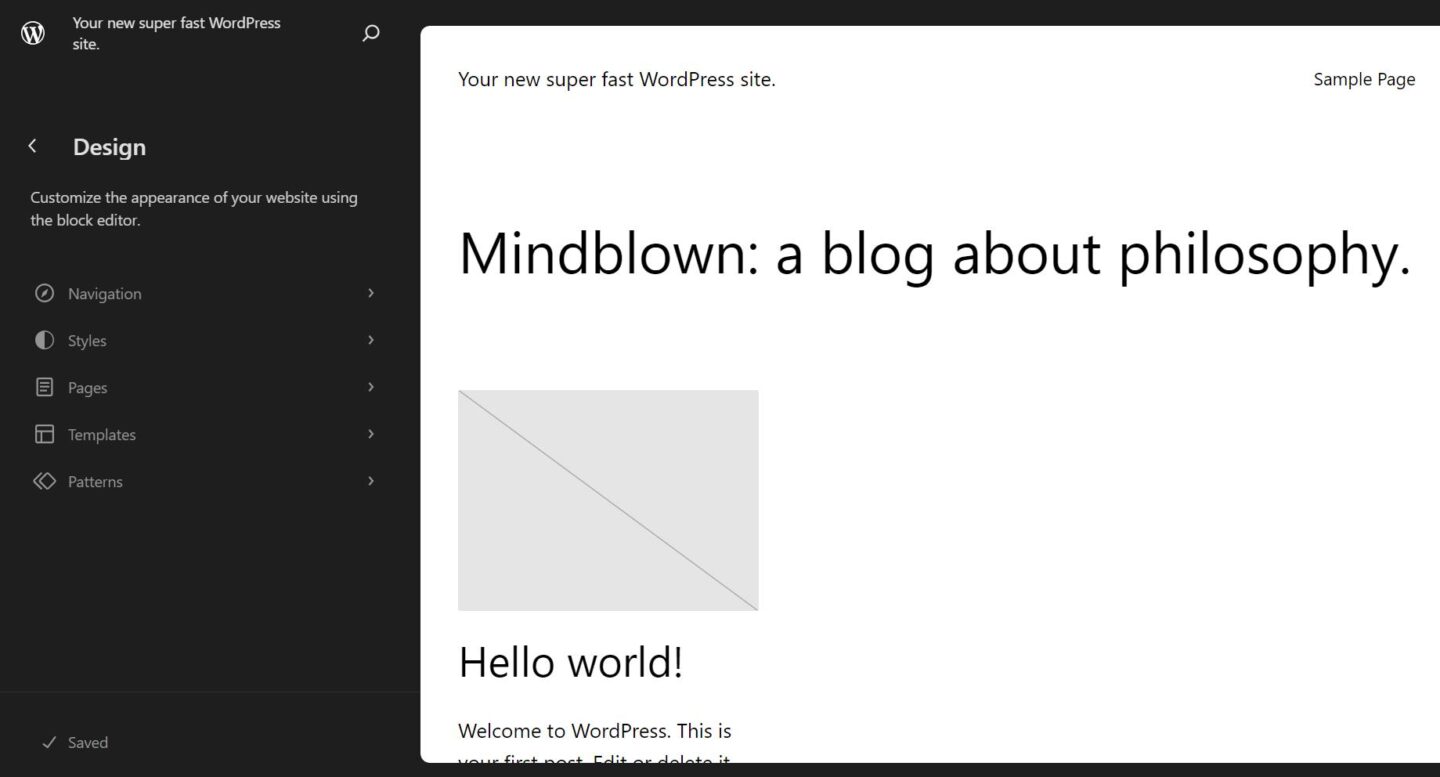Click the Navigation compass icon
This screenshot has width=1440, height=777.
44,293
